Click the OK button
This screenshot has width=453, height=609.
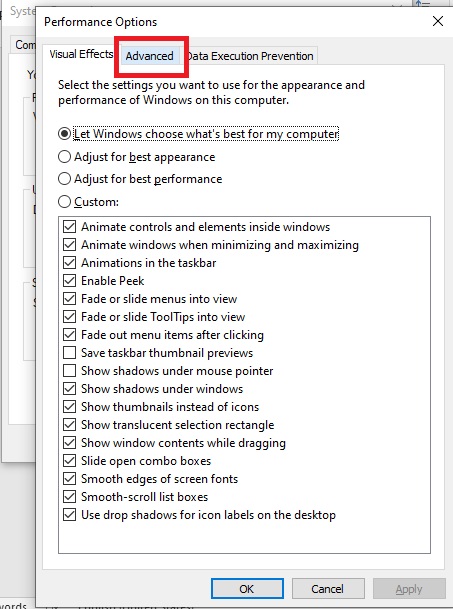247,589
